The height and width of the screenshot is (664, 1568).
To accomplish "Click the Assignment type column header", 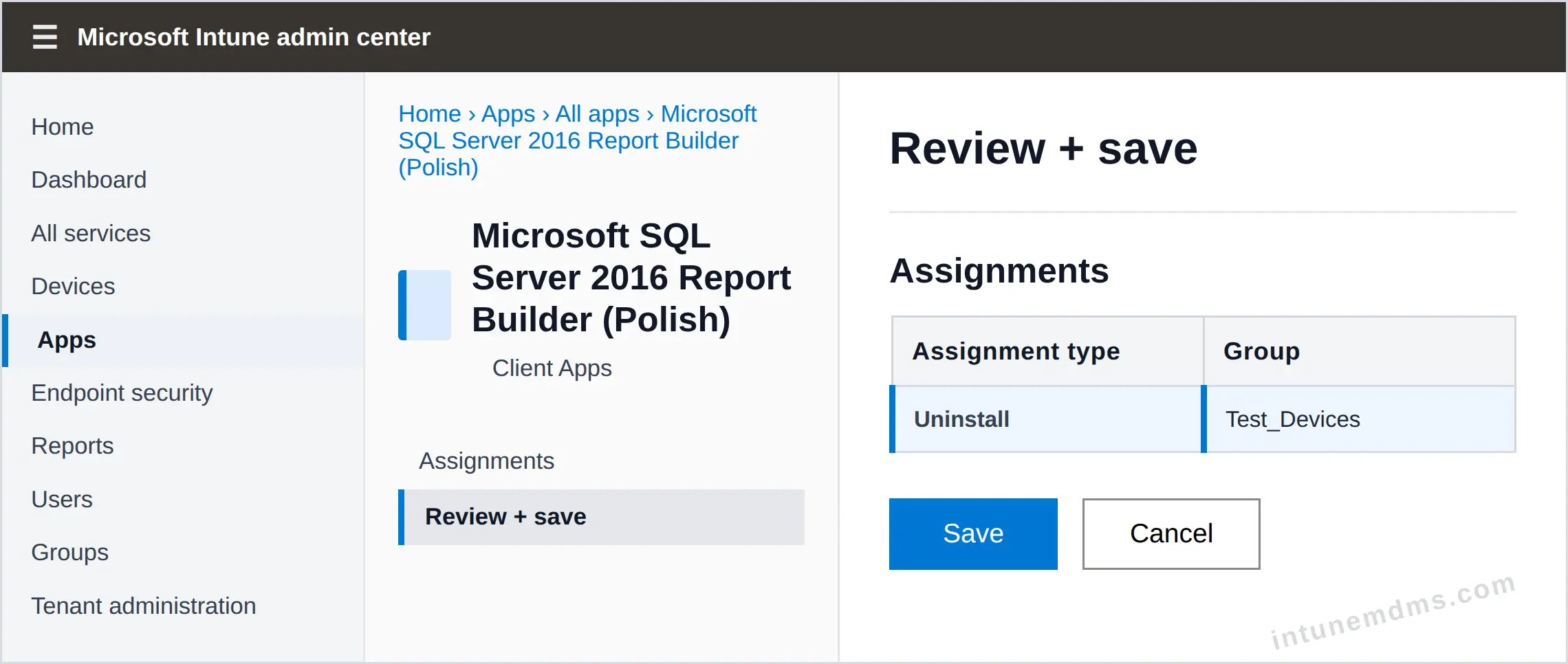I will [1047, 351].
